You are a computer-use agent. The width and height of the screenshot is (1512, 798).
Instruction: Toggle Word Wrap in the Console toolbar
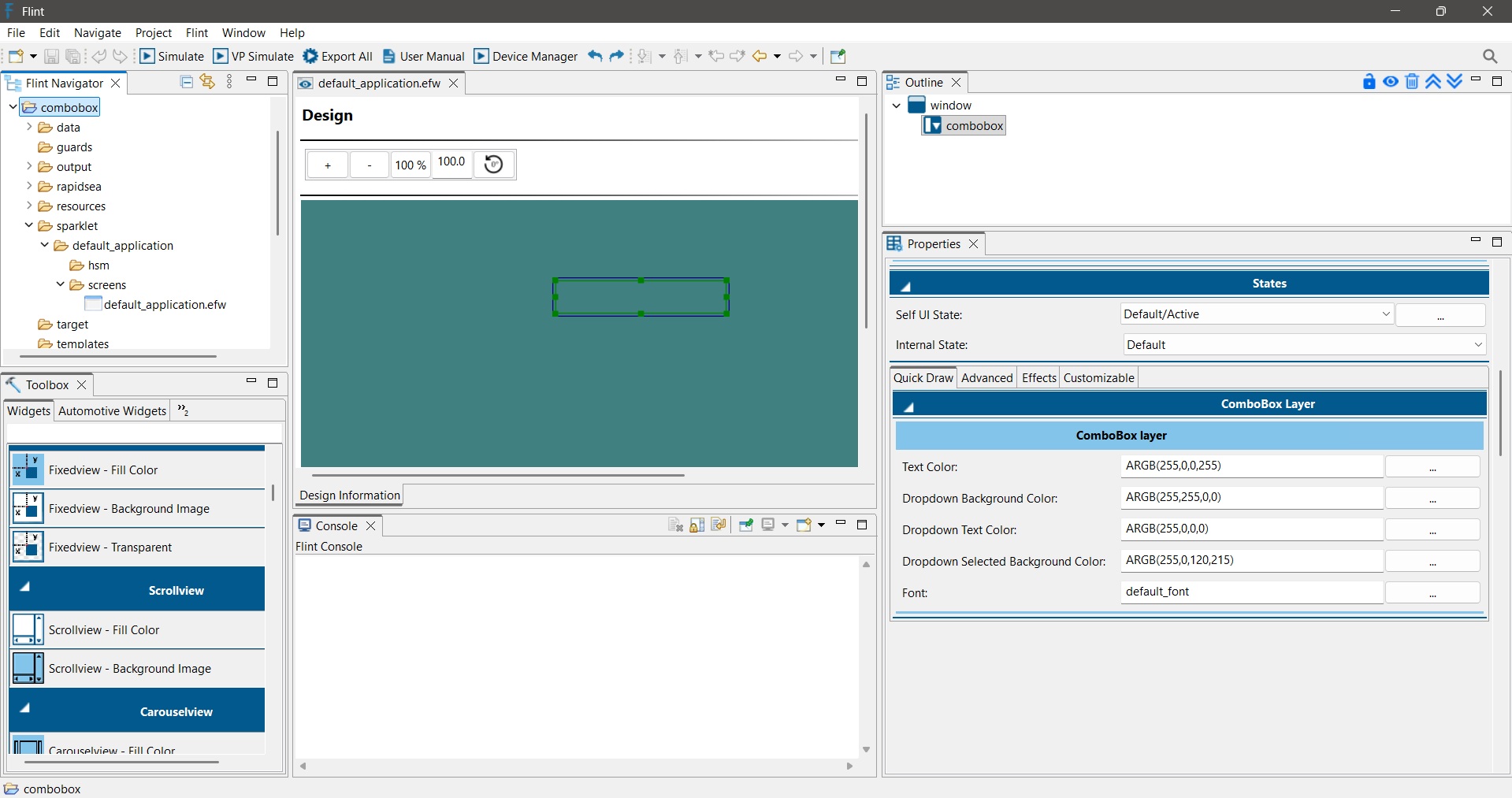719,525
